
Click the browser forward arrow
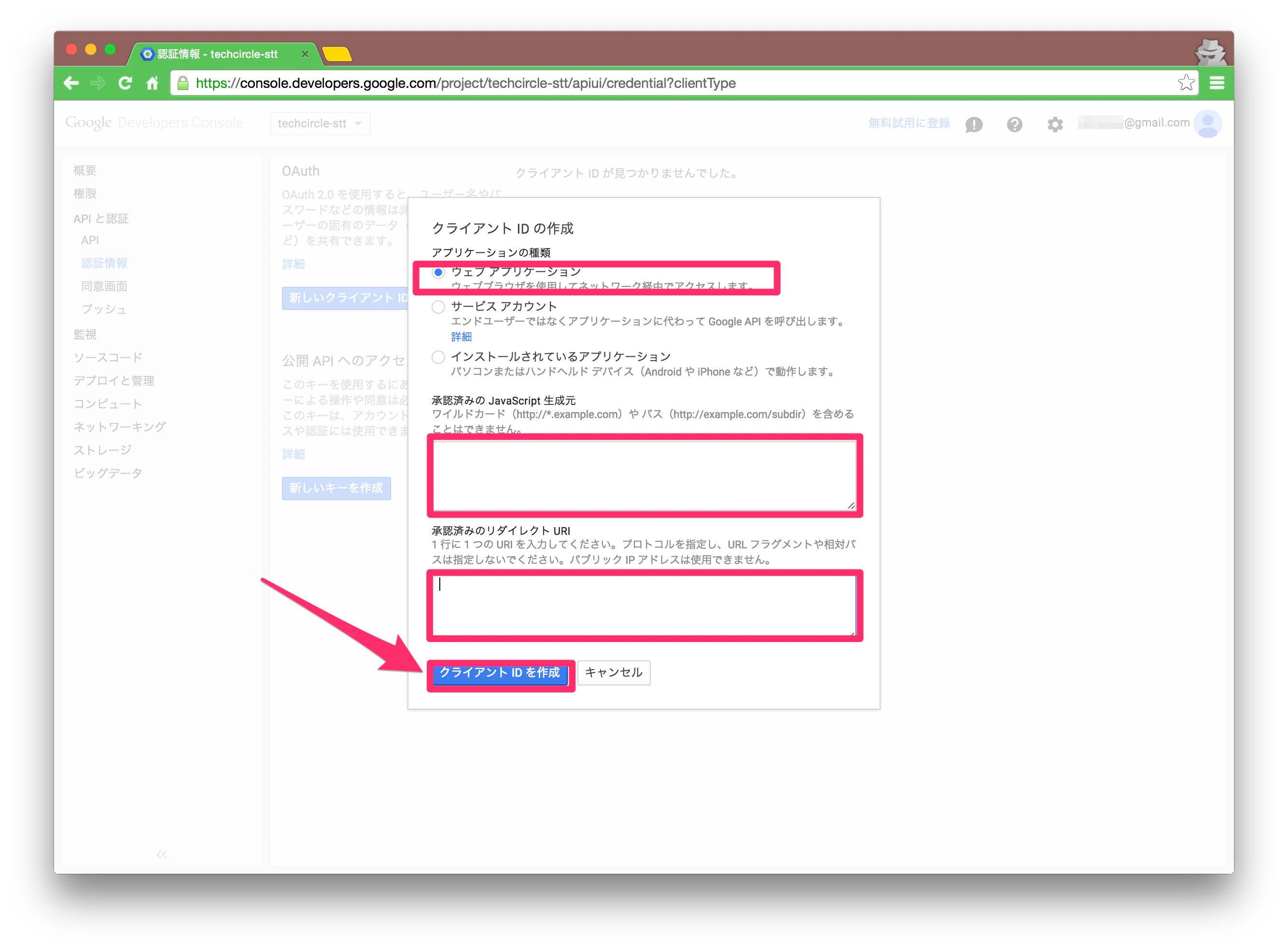98,84
